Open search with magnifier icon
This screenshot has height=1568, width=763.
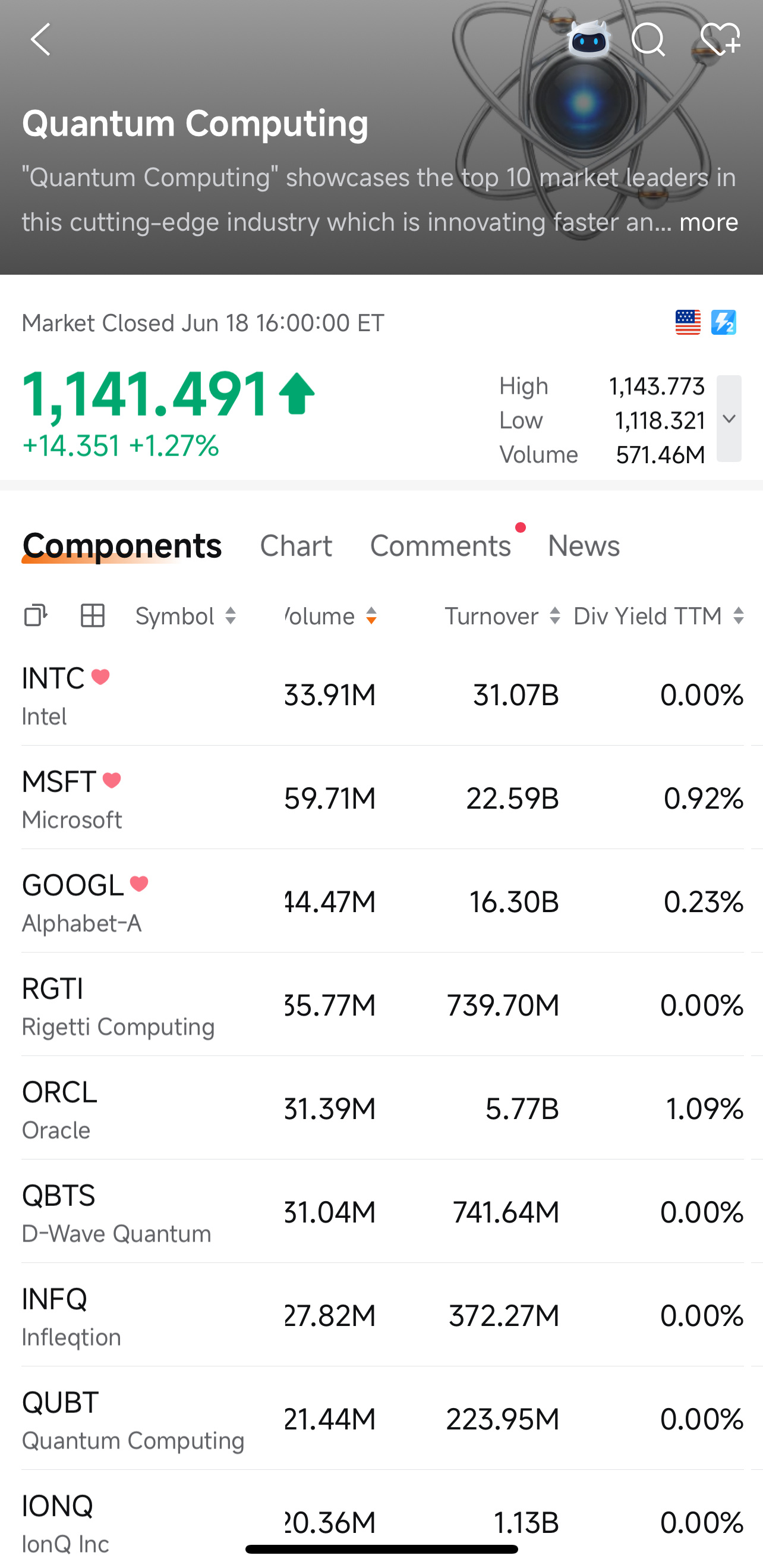649,40
